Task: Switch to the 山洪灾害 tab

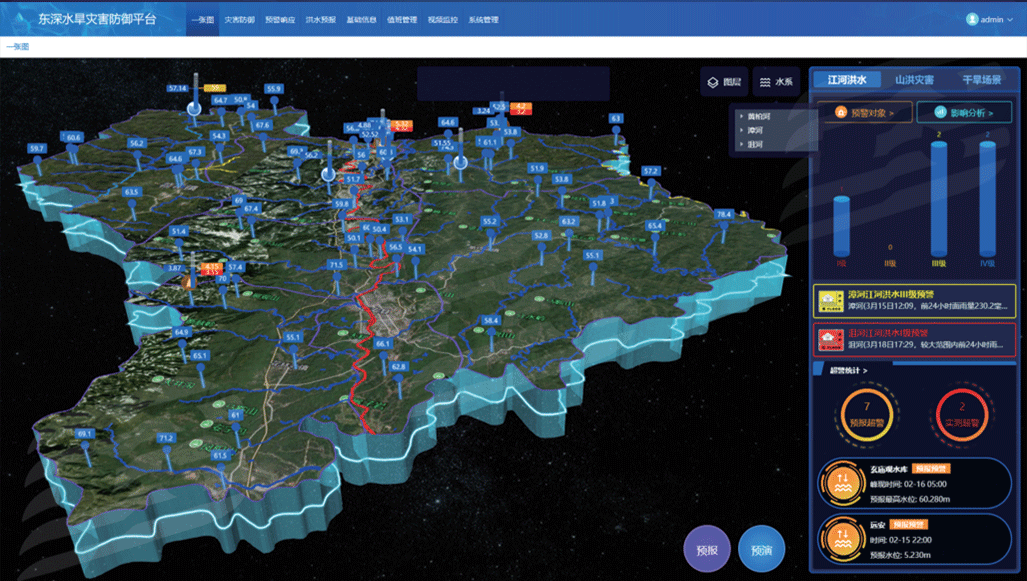Action: (x=914, y=80)
